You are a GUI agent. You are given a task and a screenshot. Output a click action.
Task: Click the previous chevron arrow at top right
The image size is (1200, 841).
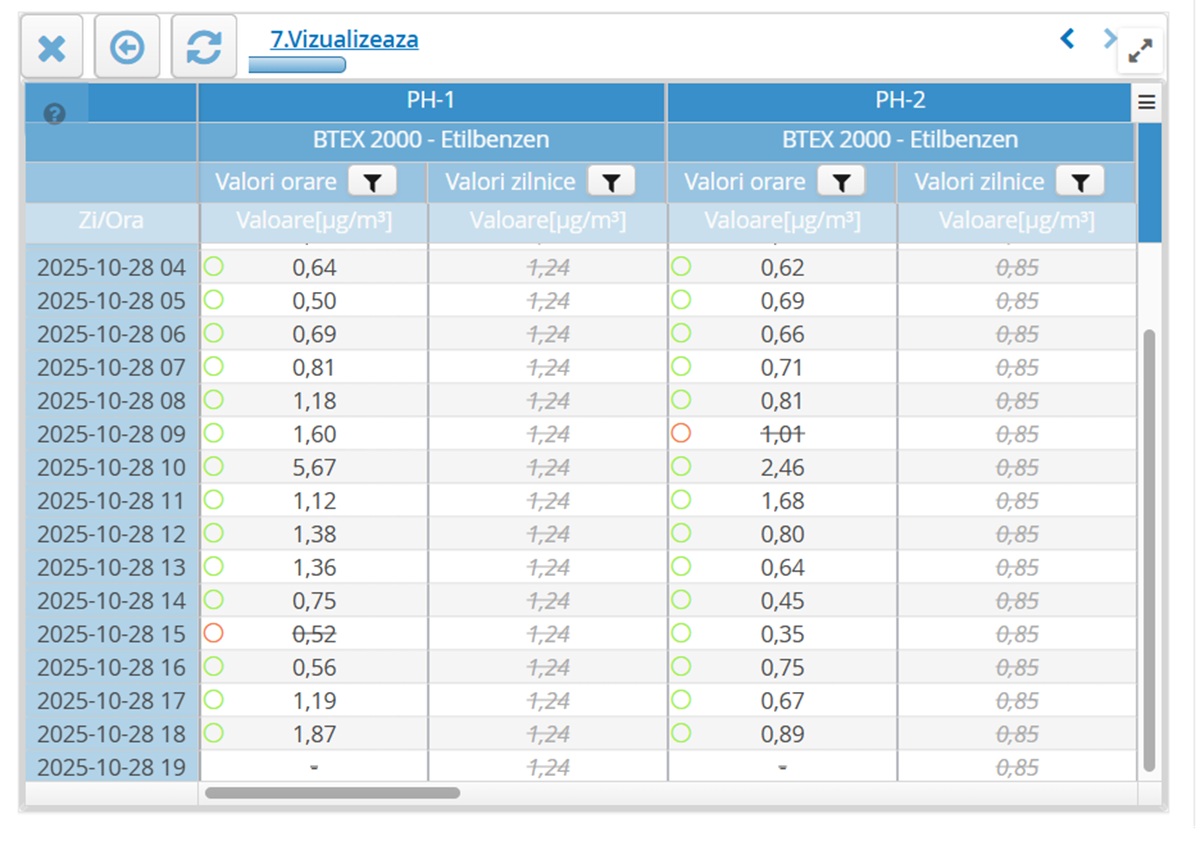1067,39
